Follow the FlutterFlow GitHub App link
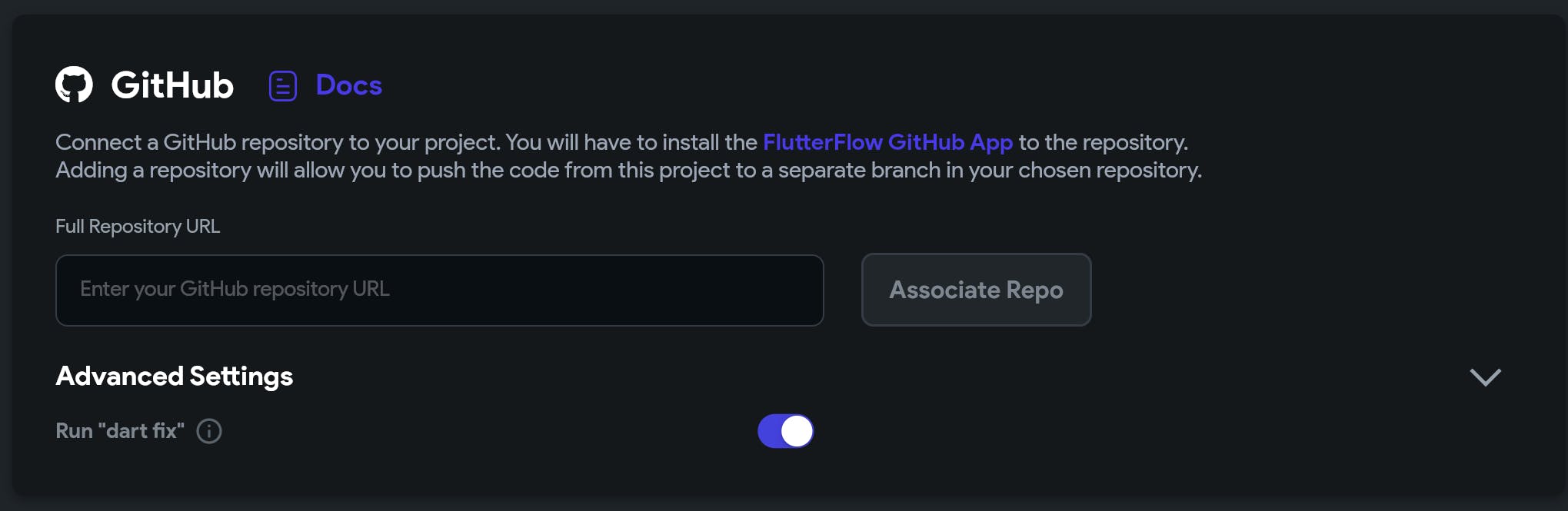 (x=887, y=142)
